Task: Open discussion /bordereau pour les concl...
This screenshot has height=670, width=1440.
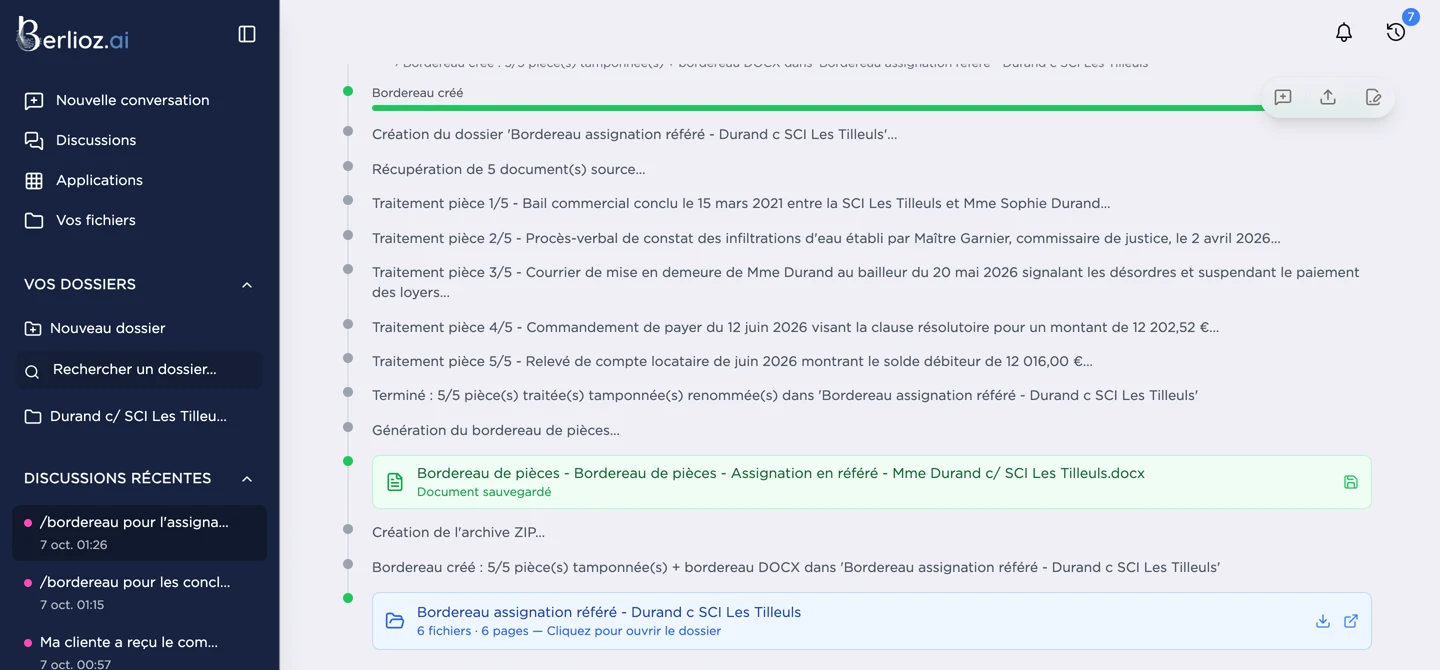Action: [x=140, y=592]
